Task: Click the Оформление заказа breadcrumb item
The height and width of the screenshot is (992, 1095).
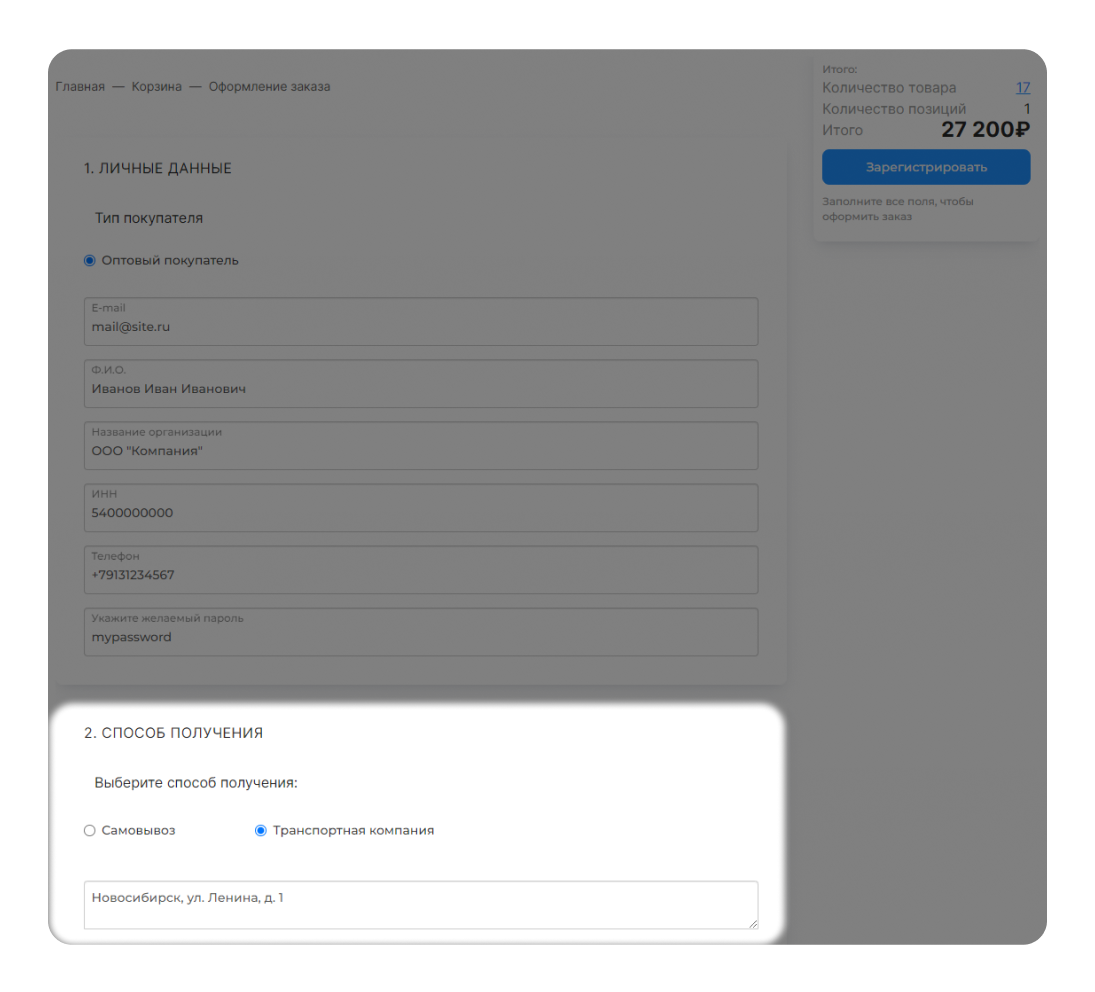Action: [269, 87]
